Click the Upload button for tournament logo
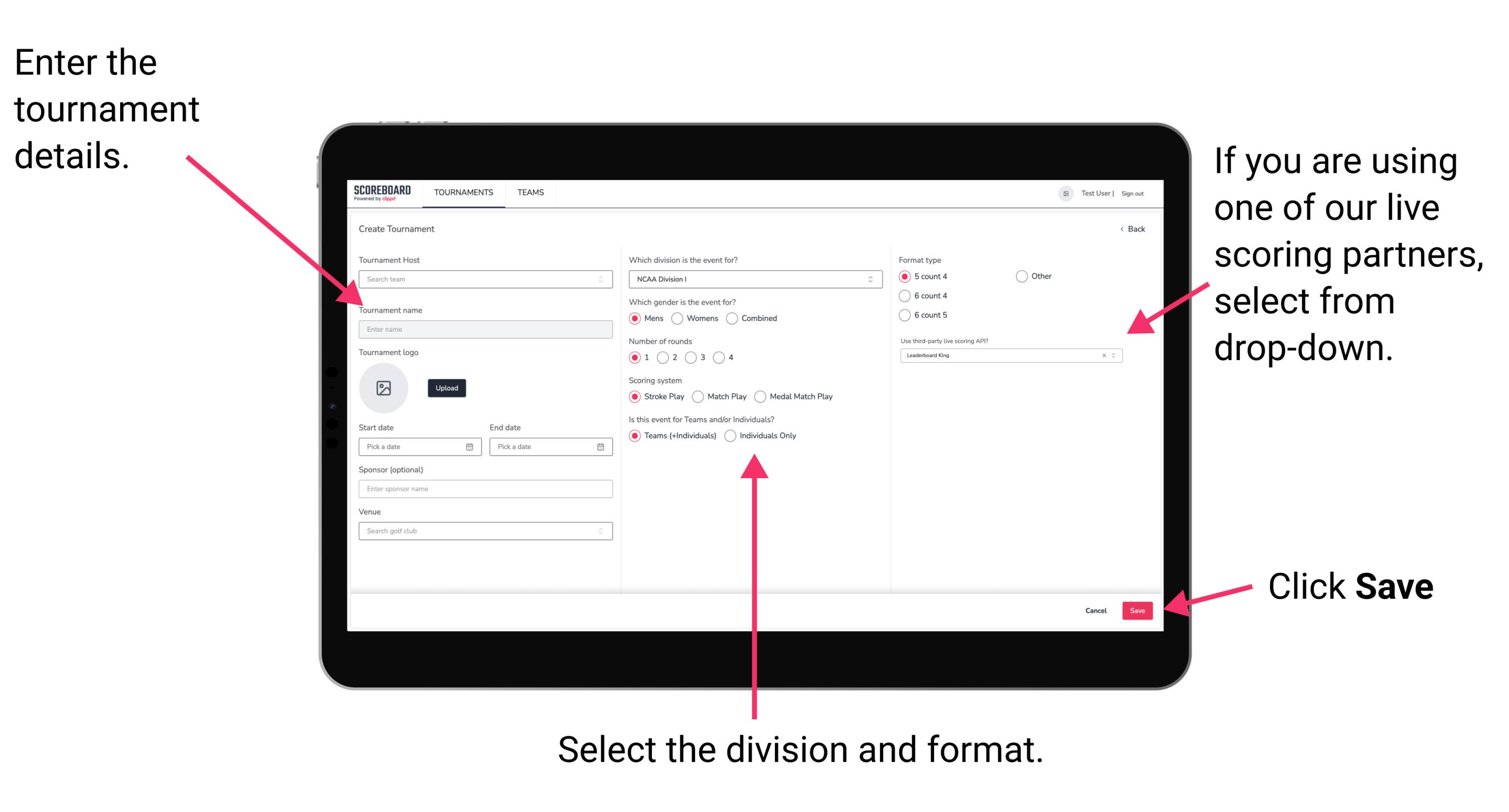Screen dimensions: 1509x812 pyautogui.click(x=446, y=388)
